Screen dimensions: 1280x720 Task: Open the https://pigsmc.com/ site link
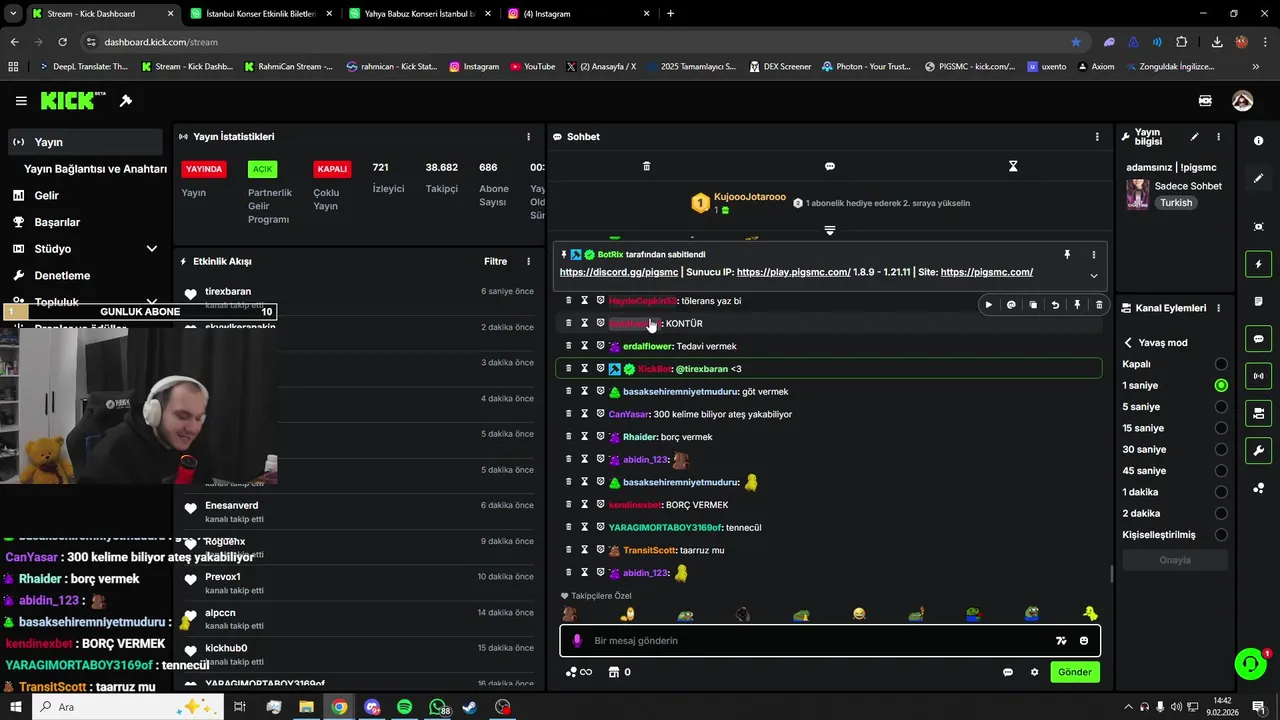(987, 272)
